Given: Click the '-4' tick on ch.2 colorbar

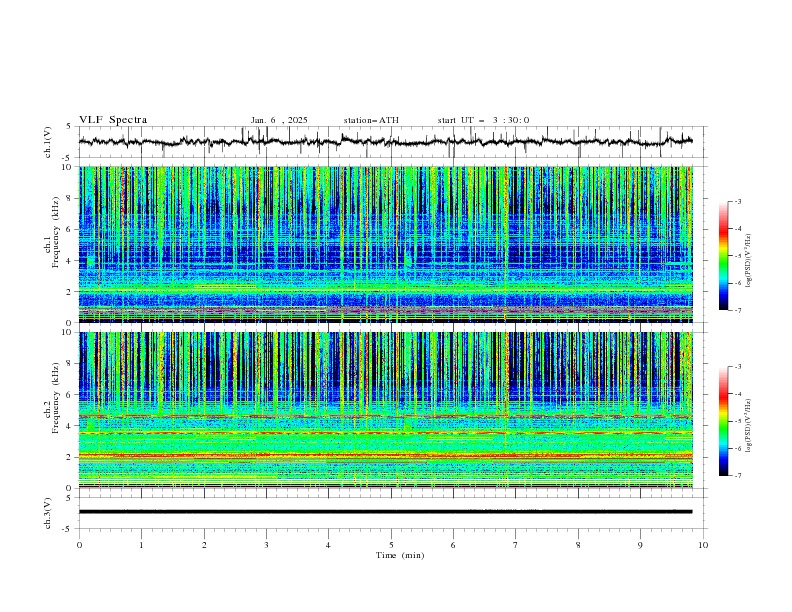Looking at the screenshot, I should (738, 394).
